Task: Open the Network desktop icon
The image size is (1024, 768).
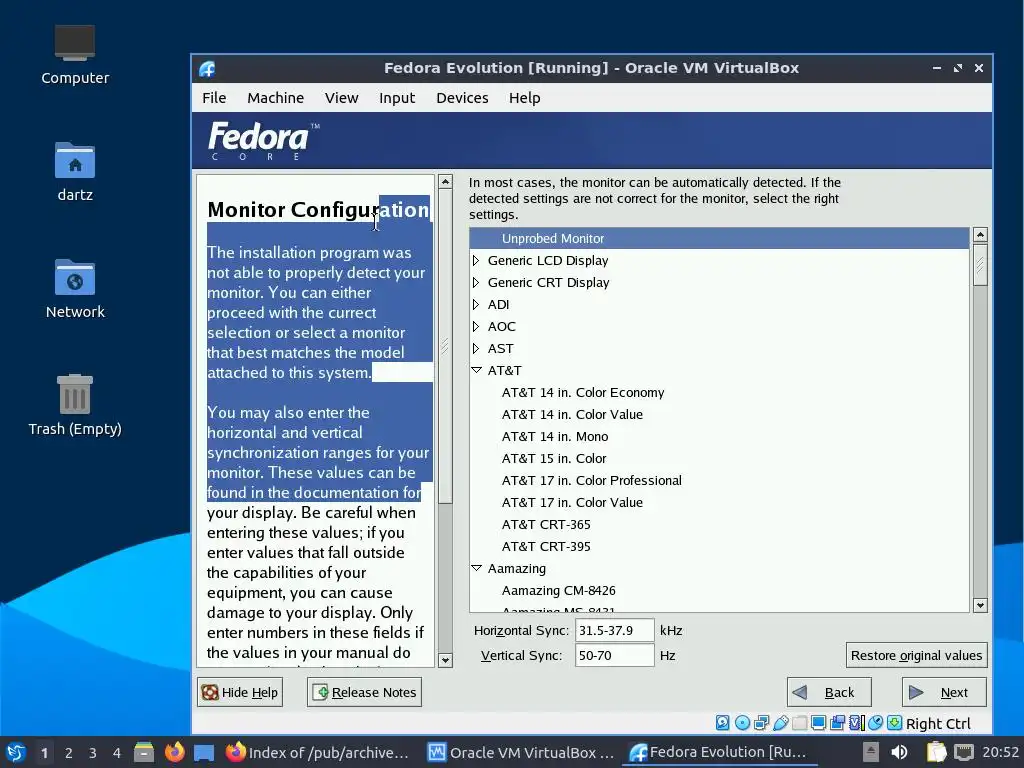Action: pos(74,289)
